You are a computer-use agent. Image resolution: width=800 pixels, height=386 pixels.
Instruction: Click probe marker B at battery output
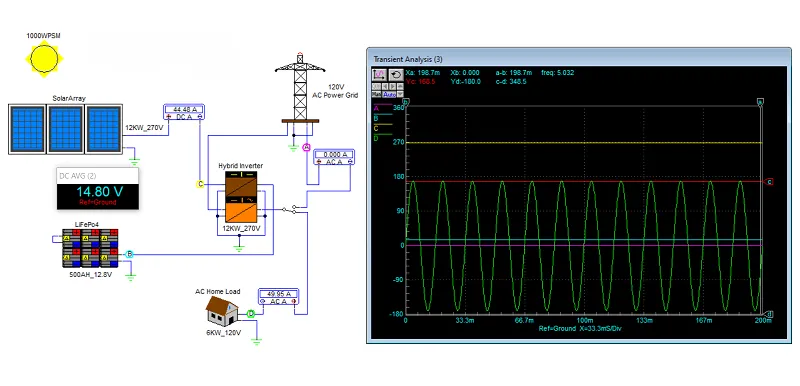pos(130,254)
